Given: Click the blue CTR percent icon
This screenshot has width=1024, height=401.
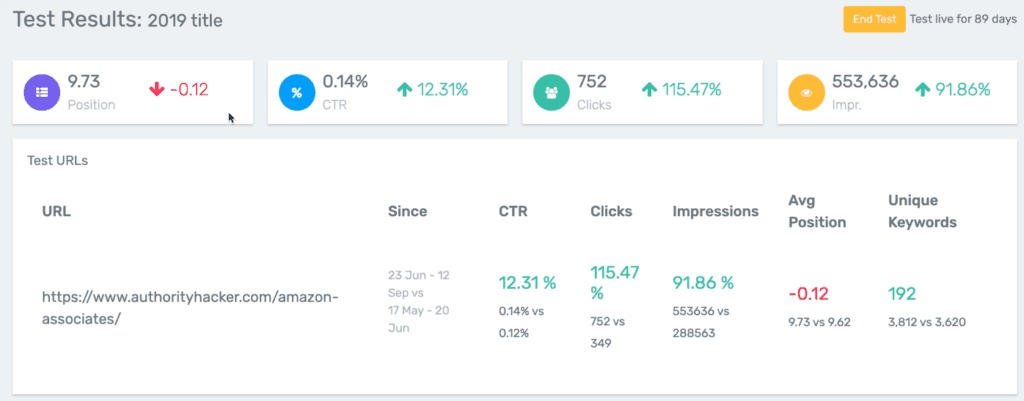Looking at the screenshot, I should (297, 91).
